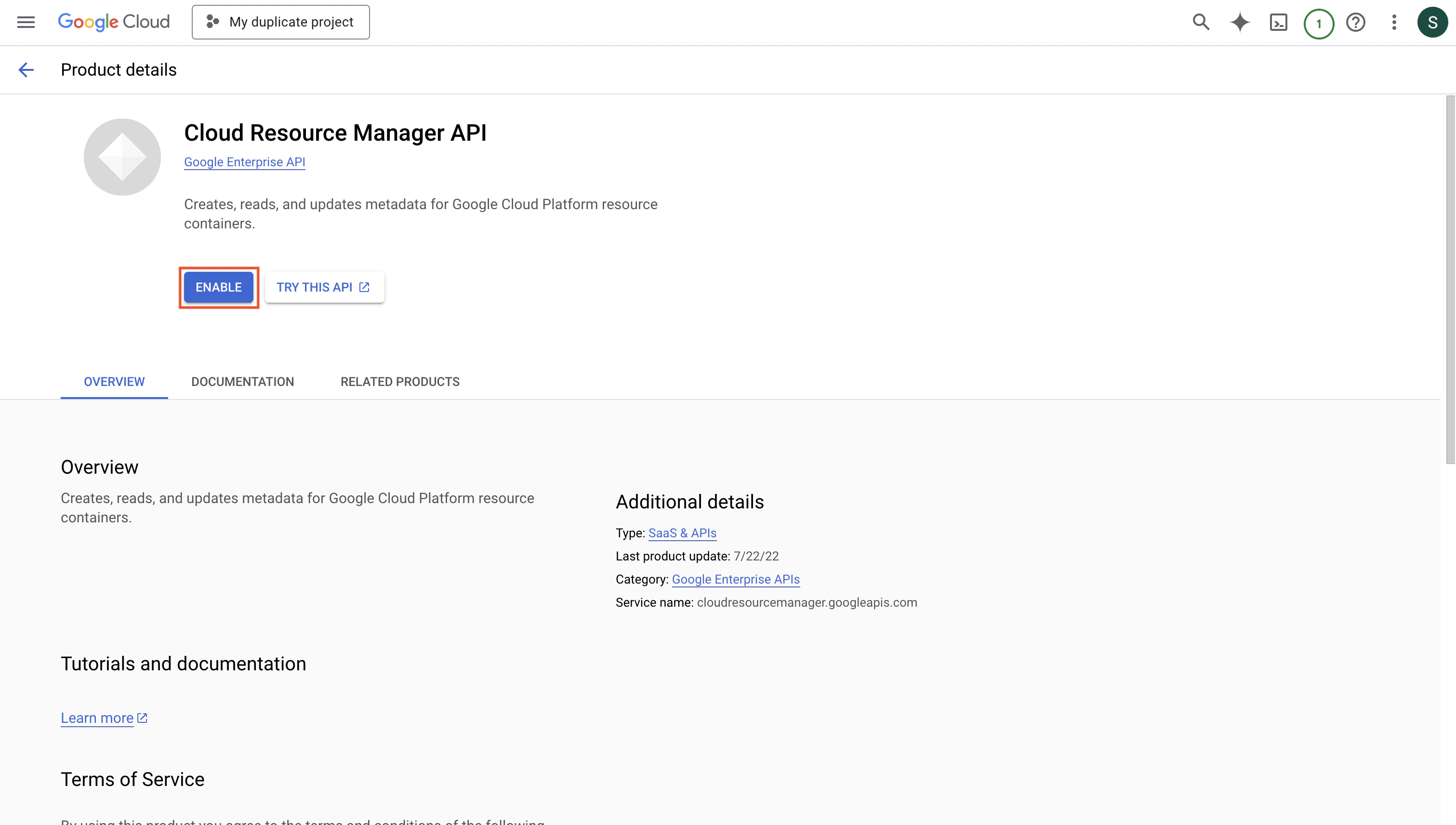Screen dimensions: 1456x825
Task: Switch to the Related Products tab
Action: click(x=400, y=382)
